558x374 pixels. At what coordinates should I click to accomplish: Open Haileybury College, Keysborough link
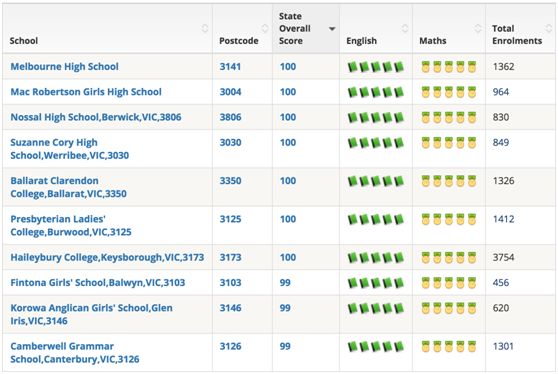[x=107, y=257]
